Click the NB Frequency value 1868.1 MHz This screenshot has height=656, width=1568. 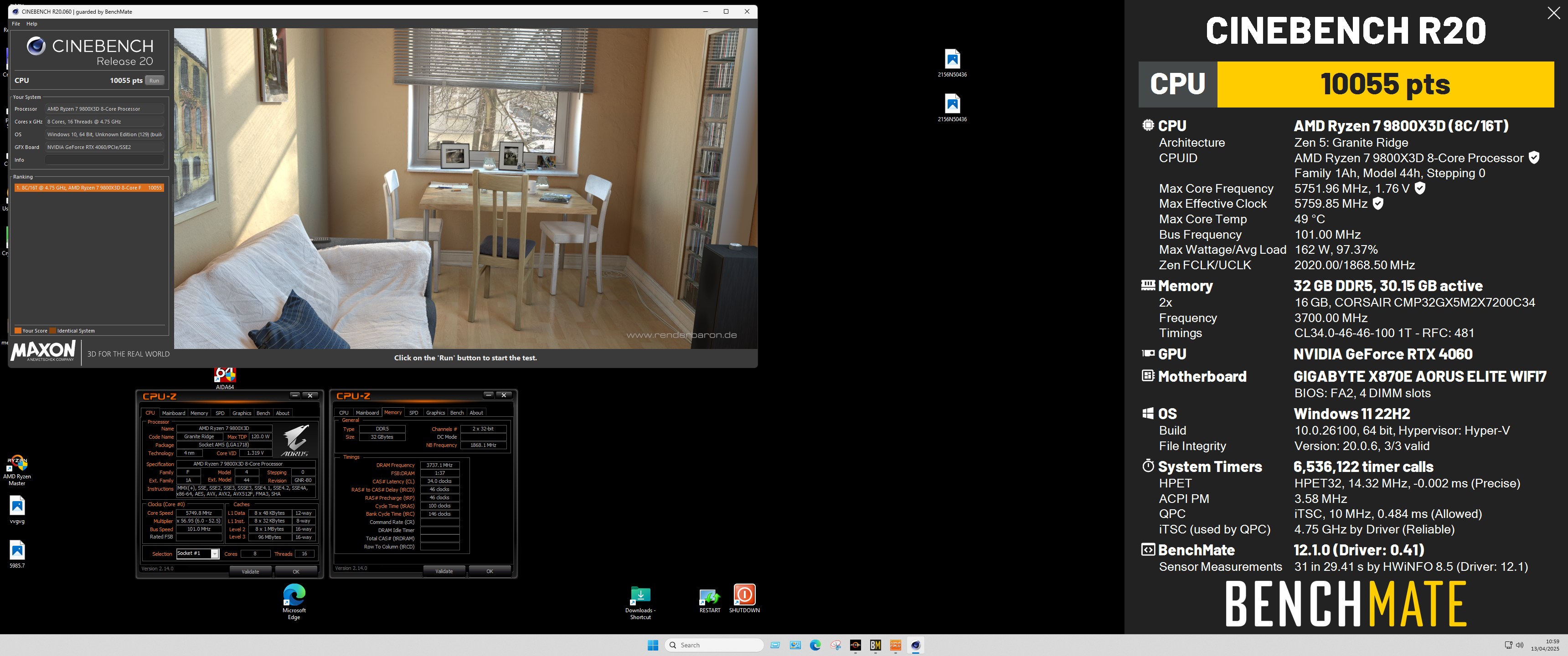point(483,445)
